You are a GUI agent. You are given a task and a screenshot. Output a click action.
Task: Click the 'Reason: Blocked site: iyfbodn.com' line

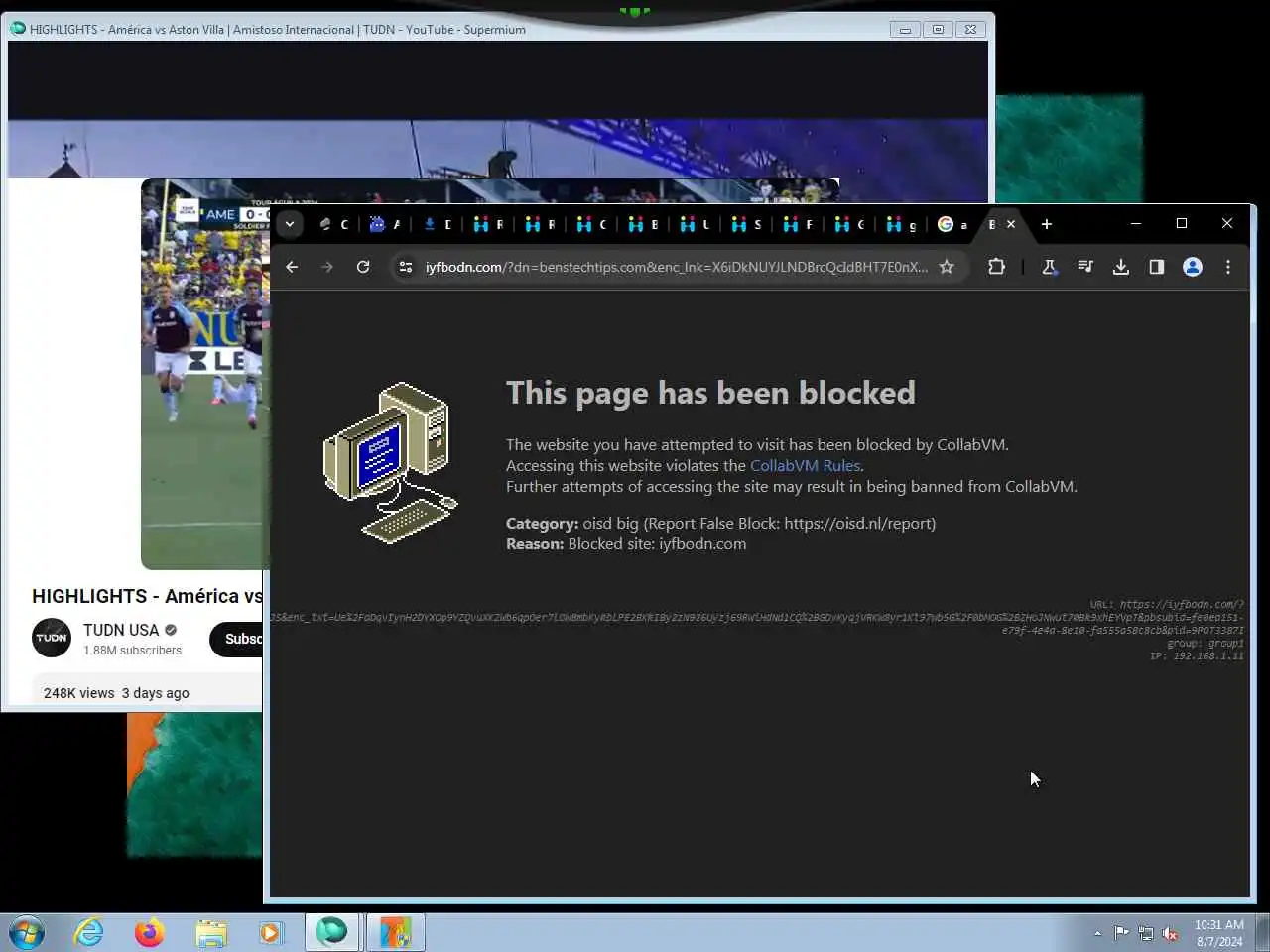click(x=626, y=543)
